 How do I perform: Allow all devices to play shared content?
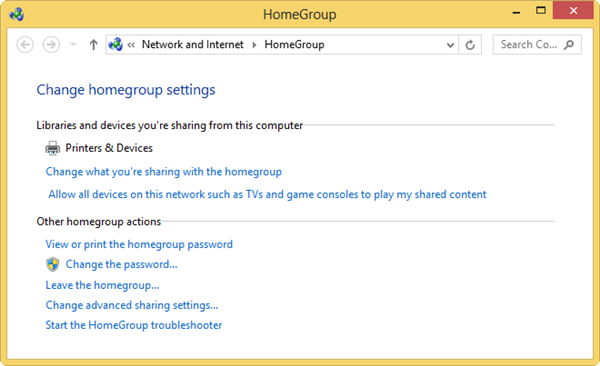pos(267,194)
